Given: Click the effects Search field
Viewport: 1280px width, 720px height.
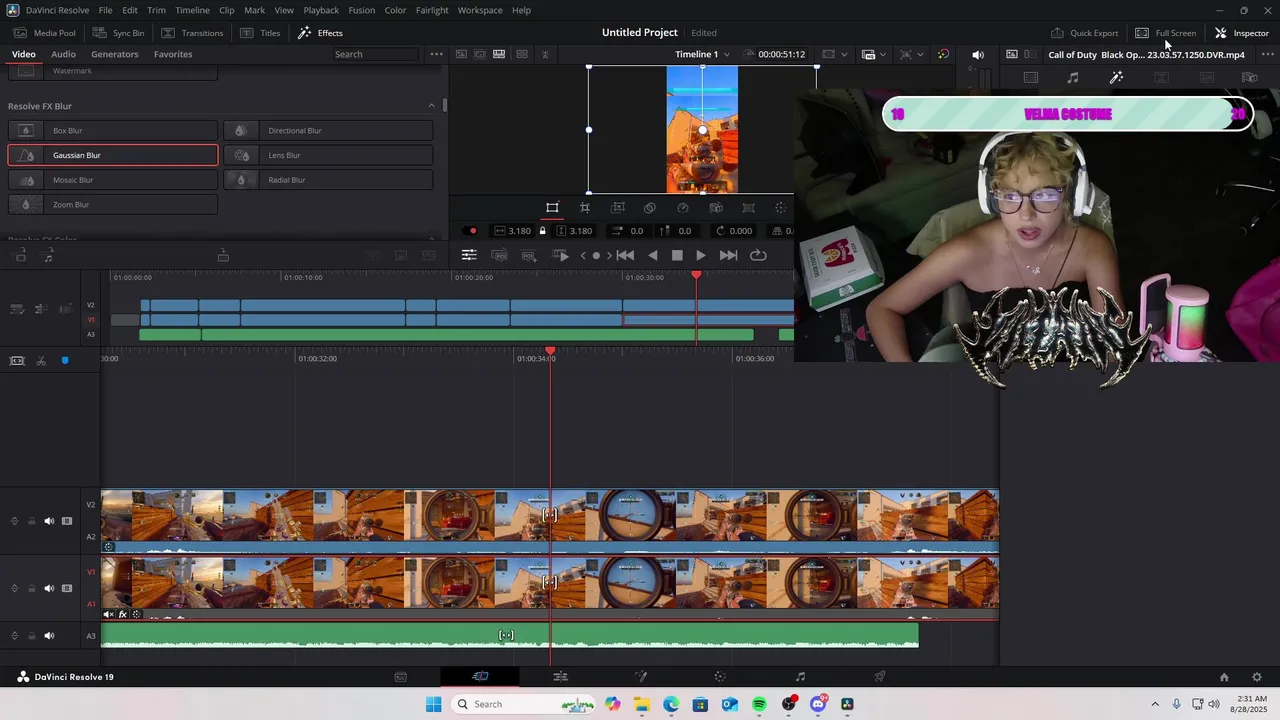Looking at the screenshot, I should coord(375,54).
